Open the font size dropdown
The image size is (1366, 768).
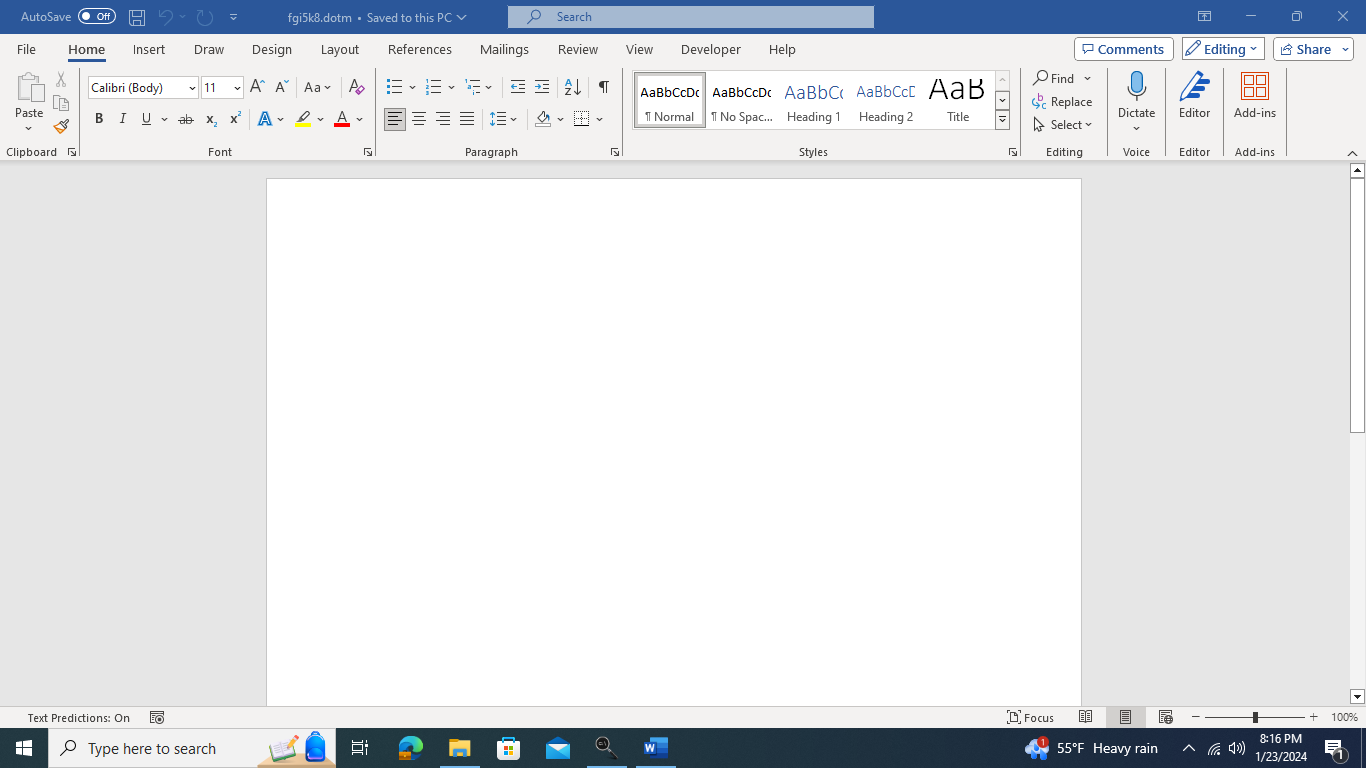point(237,88)
